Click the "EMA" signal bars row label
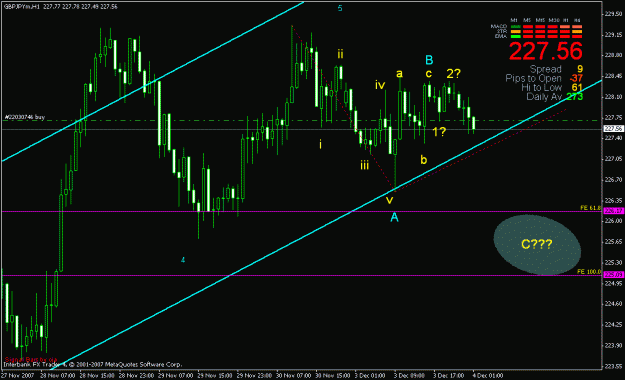 pyautogui.click(x=501, y=36)
